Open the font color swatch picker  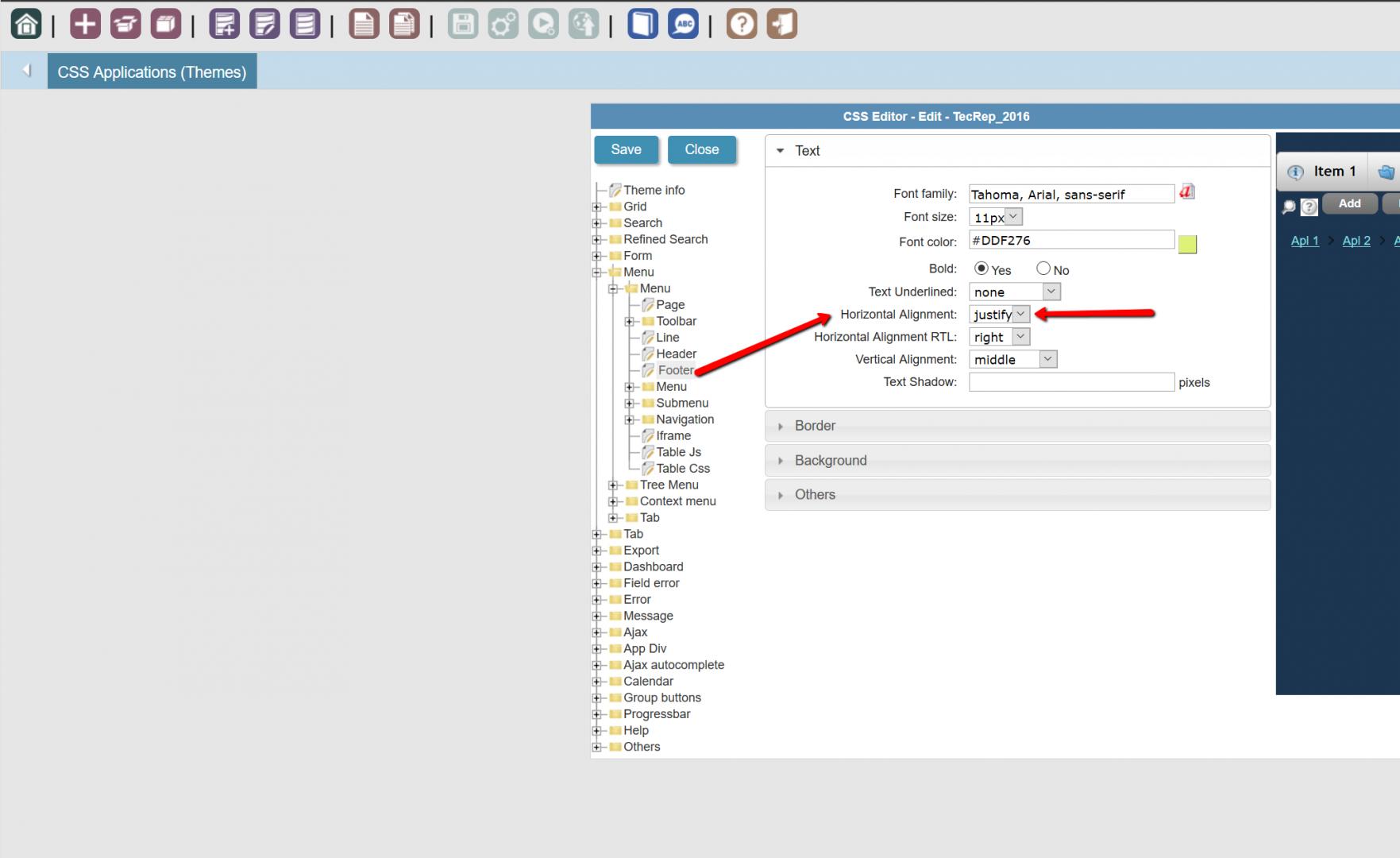[1187, 244]
